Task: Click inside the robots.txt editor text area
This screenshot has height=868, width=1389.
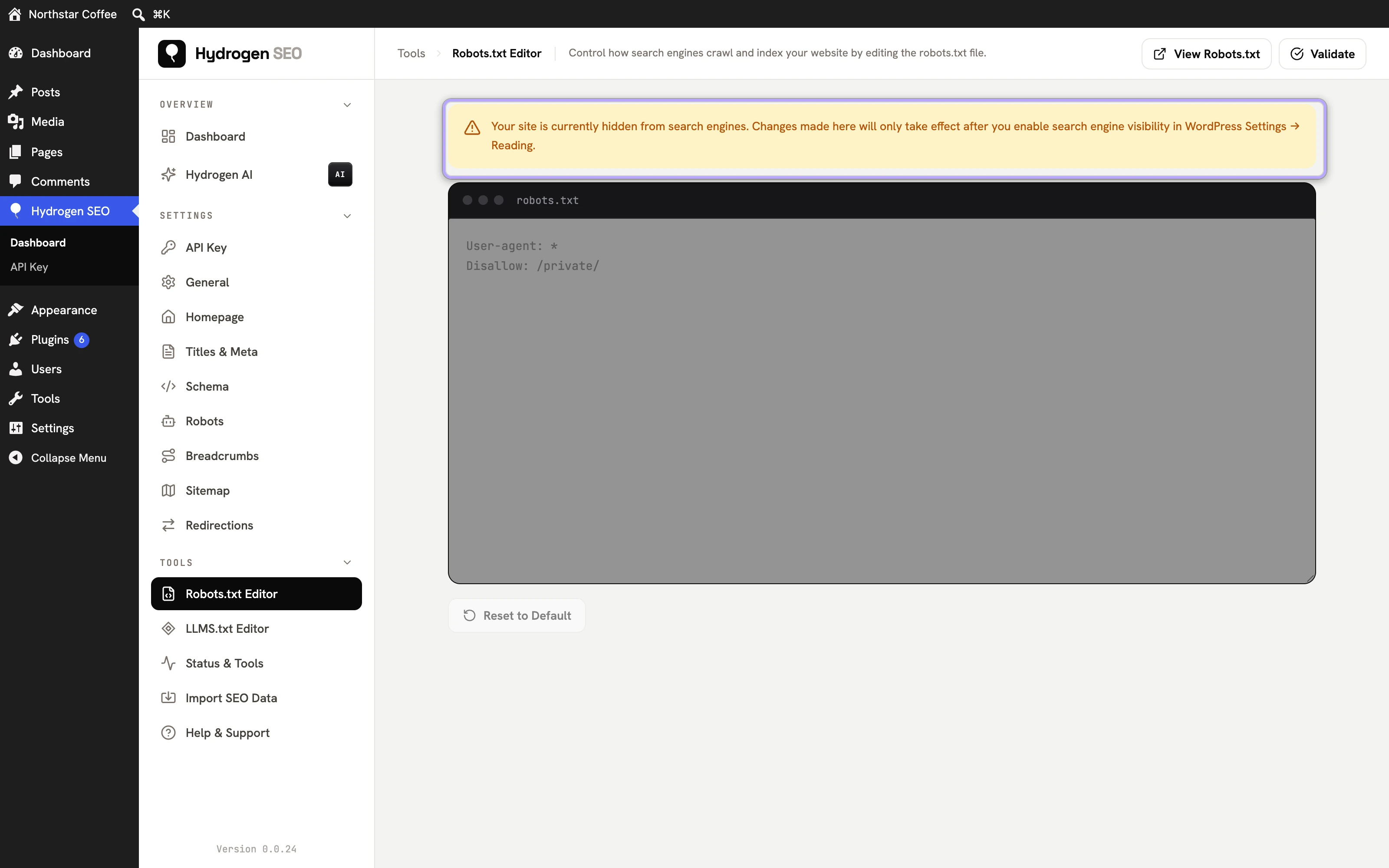Action: coord(882,401)
